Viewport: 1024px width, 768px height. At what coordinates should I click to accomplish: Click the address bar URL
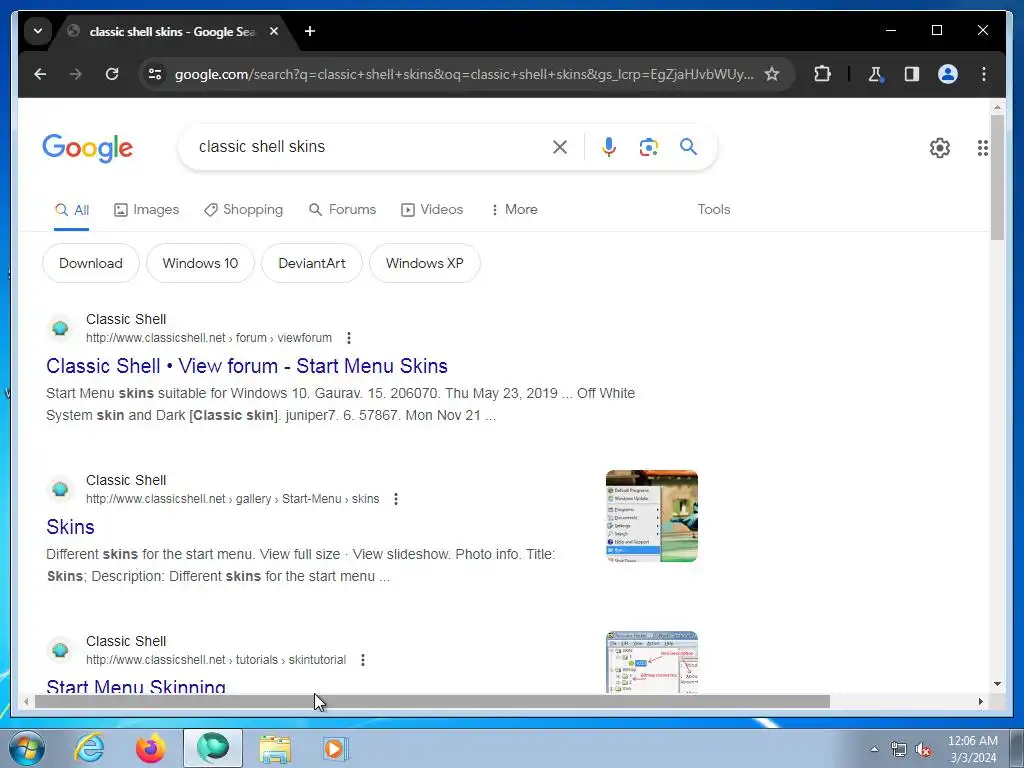464,74
